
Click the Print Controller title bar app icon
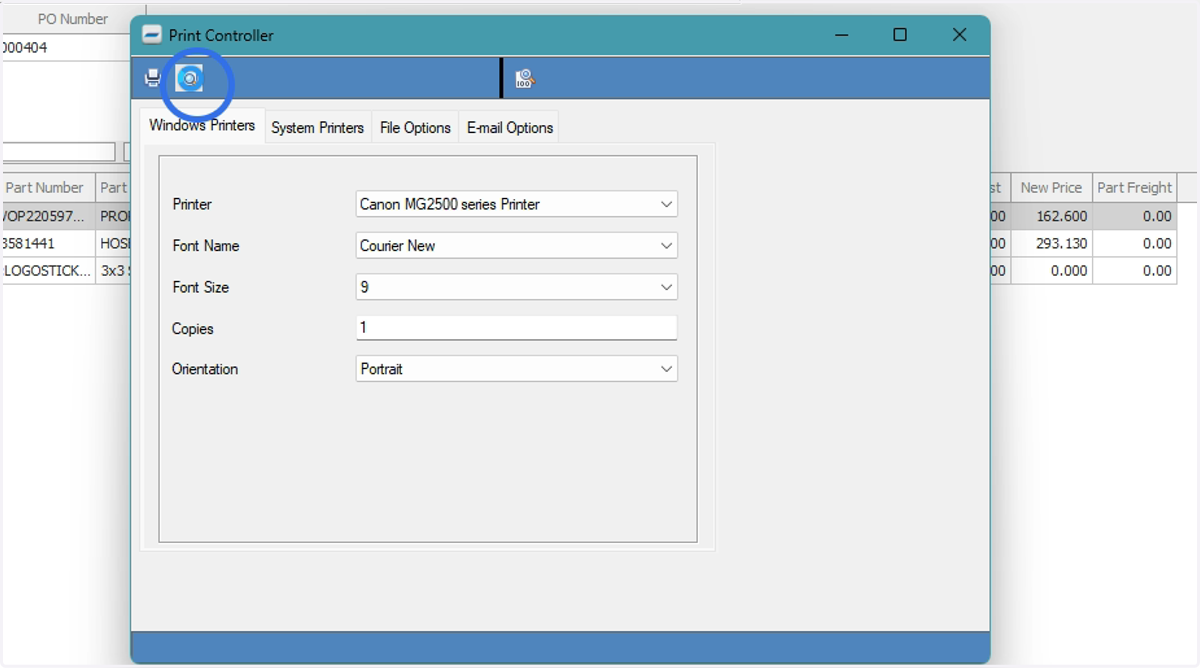151,35
